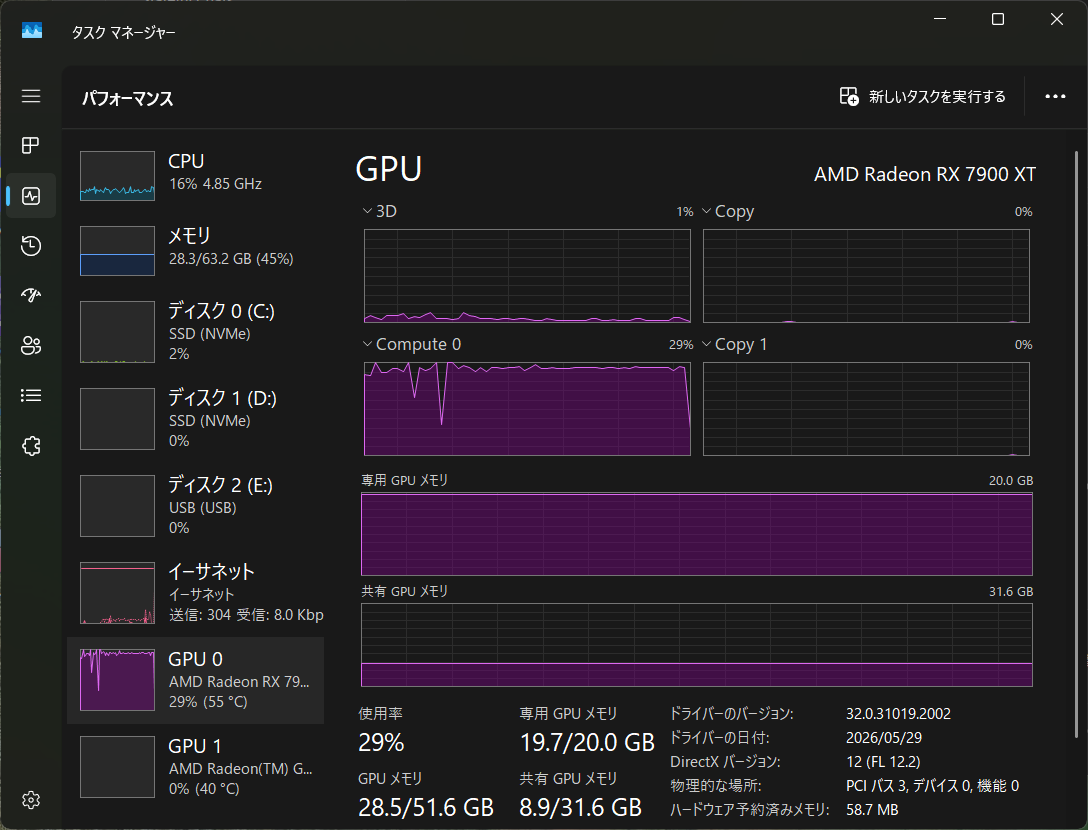Select ディスク 0 (C:) item

196,332
